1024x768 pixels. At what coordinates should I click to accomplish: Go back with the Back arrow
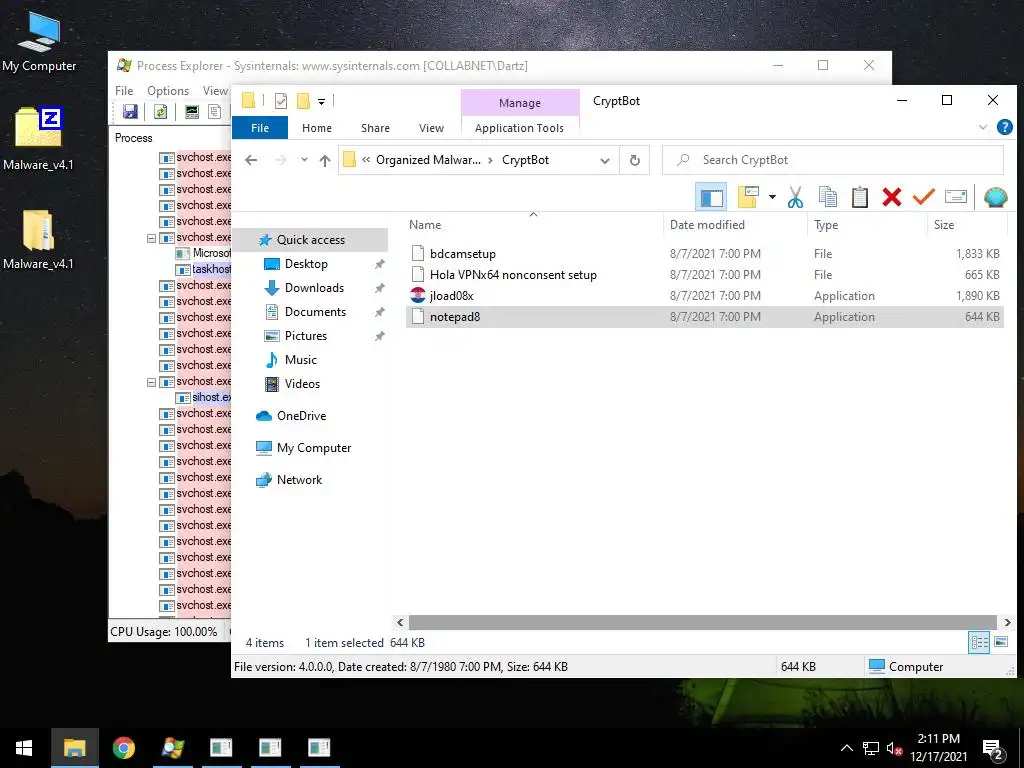click(x=251, y=160)
